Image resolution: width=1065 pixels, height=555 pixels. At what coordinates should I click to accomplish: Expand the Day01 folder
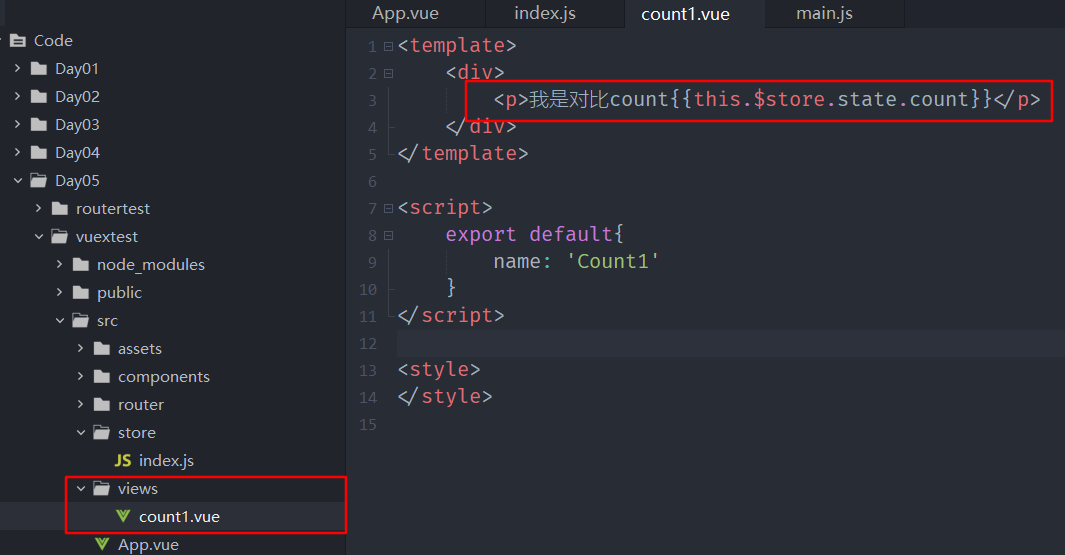17,69
